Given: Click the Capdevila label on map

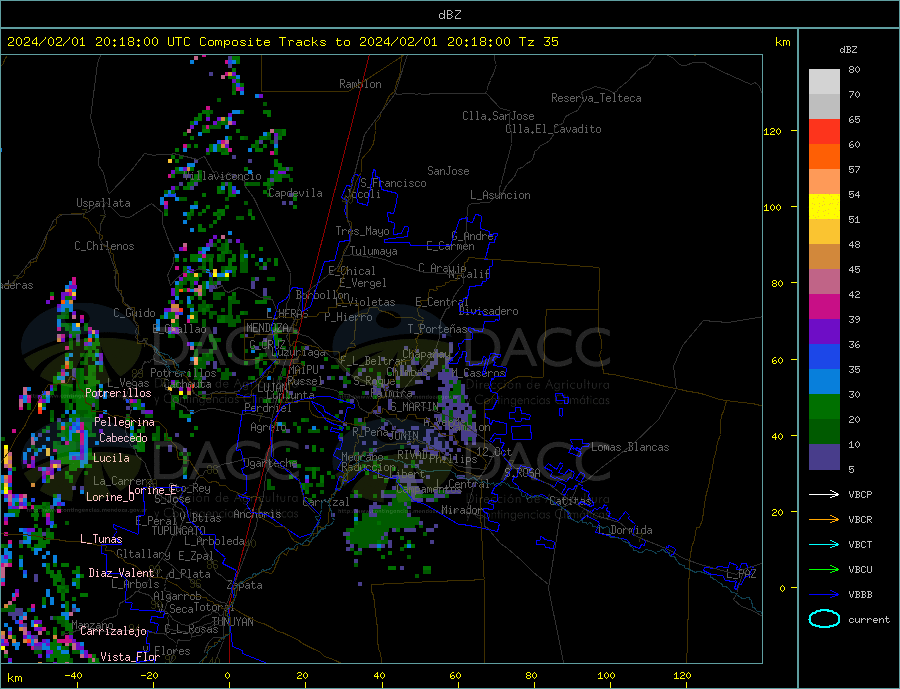Looking at the screenshot, I should (295, 193).
